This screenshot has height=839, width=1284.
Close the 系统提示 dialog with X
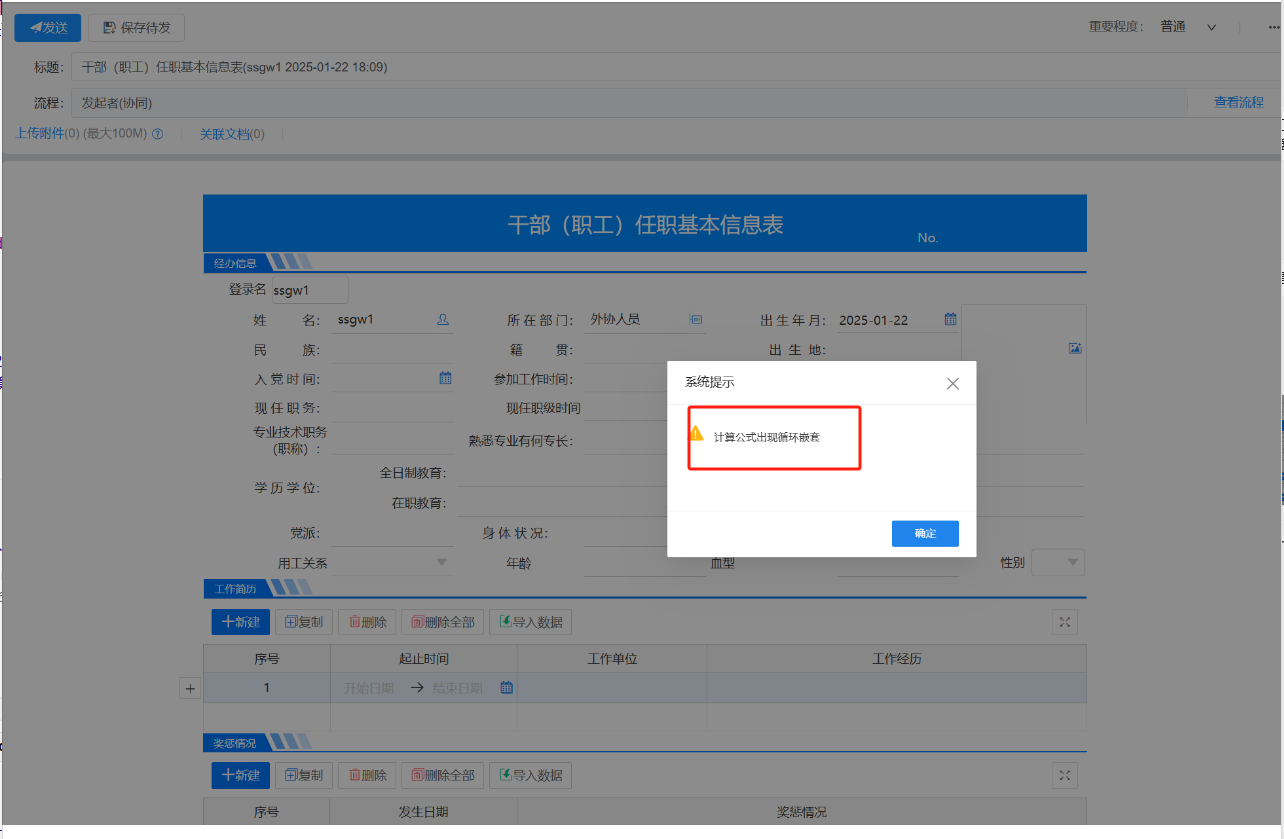[x=952, y=383]
